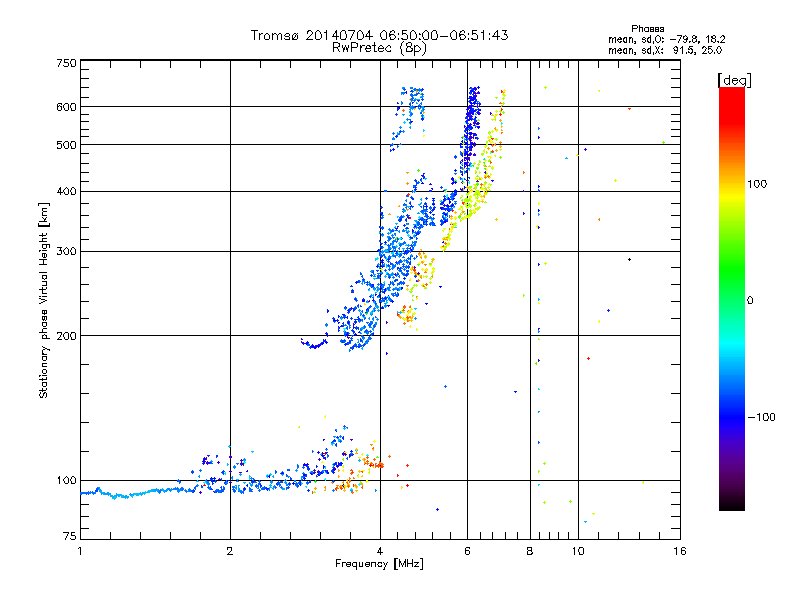Click the y-axis tick label '200'
This screenshot has width=800, height=600.
point(66,336)
